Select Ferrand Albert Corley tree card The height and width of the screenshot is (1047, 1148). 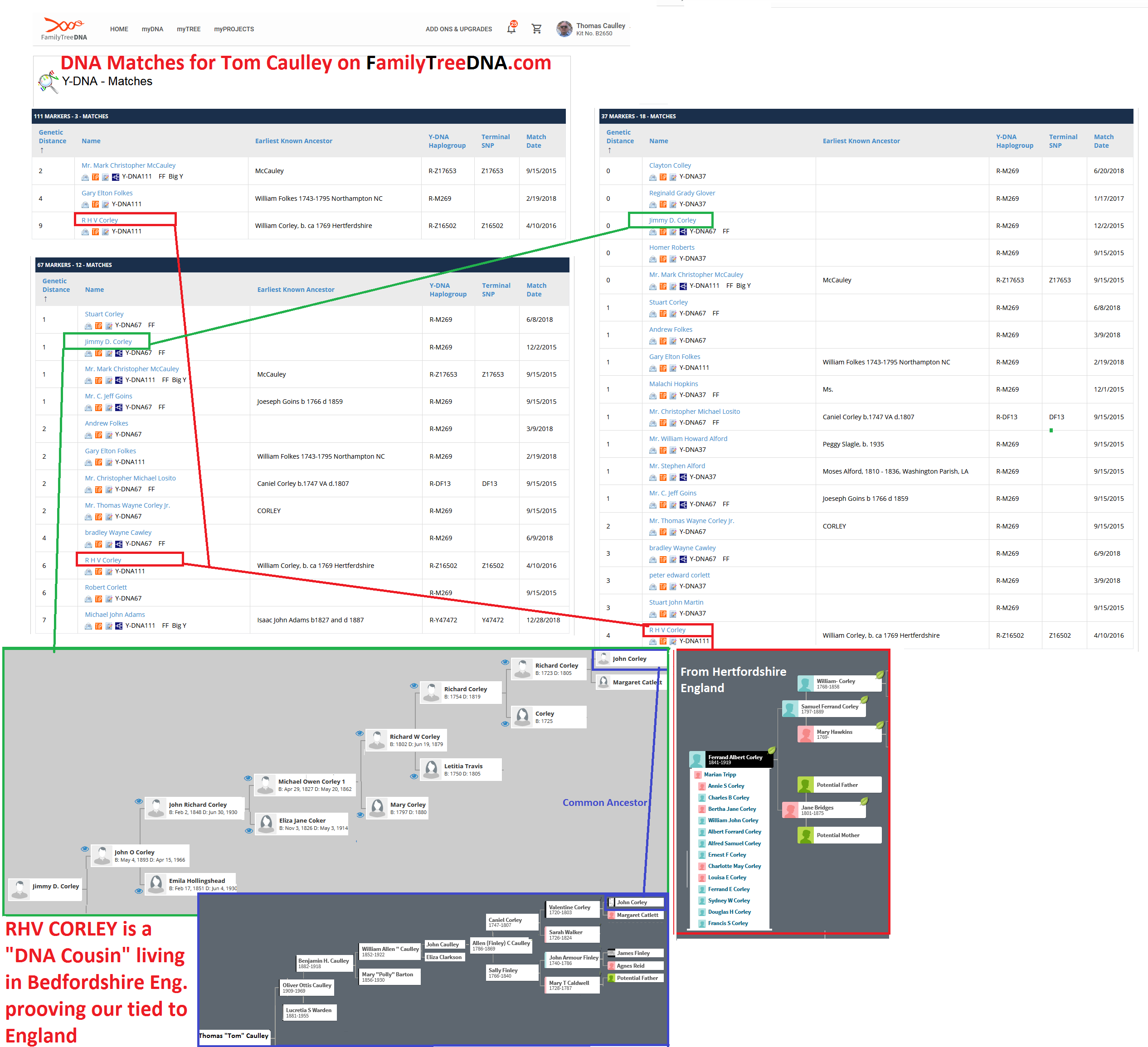(x=735, y=759)
